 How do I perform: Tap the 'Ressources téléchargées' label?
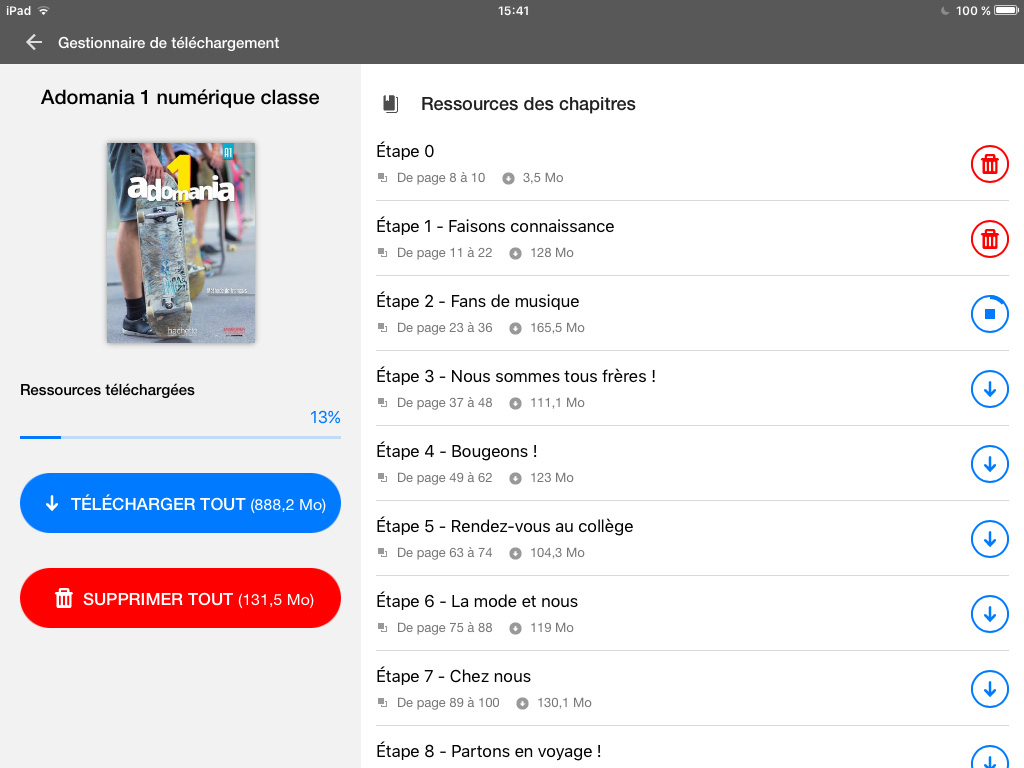click(x=107, y=390)
